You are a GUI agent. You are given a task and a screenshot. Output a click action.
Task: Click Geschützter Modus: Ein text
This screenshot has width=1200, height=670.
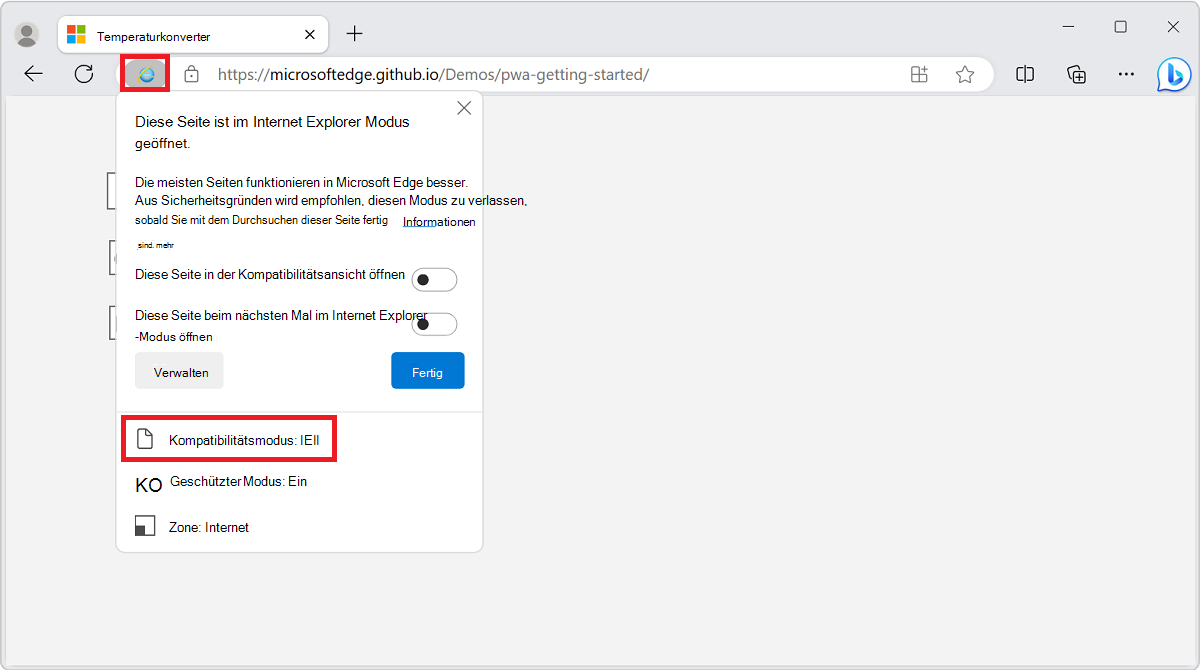[x=239, y=482]
